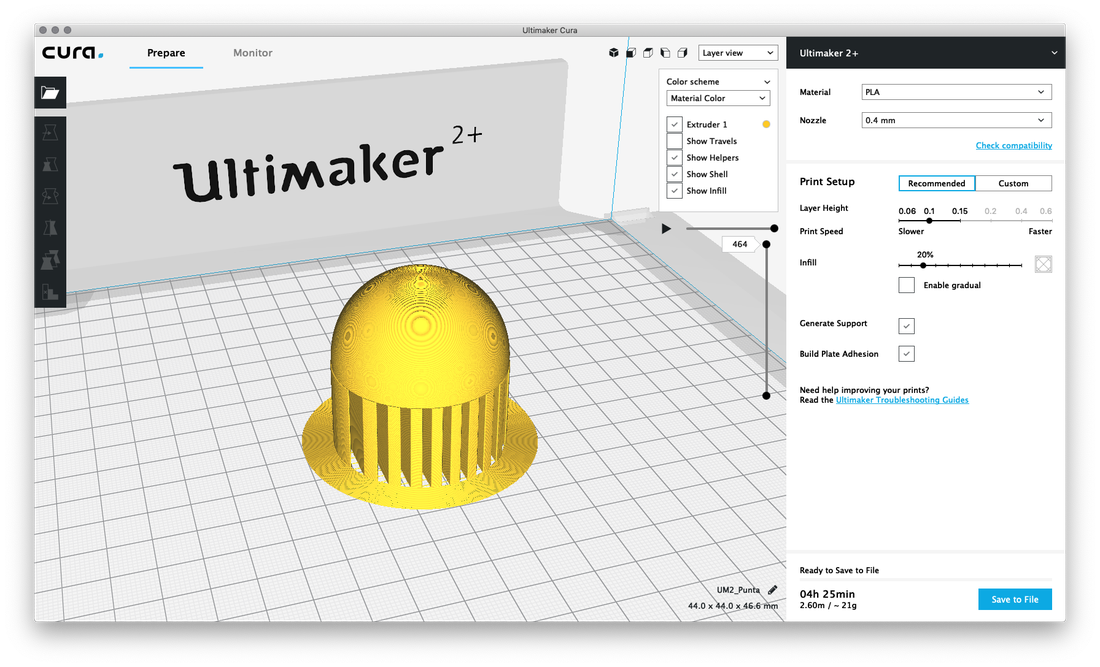Viewport: 1100px width, 667px height.
Task: Play the layer simulation
Action: [666, 229]
